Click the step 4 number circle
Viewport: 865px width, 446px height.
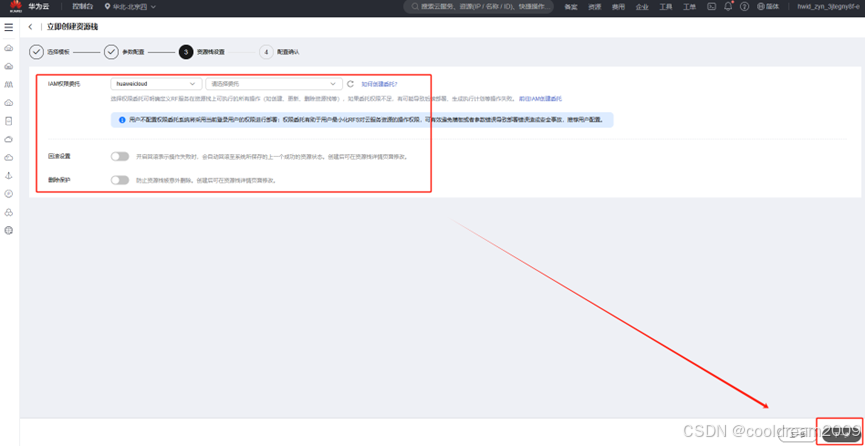(266, 52)
